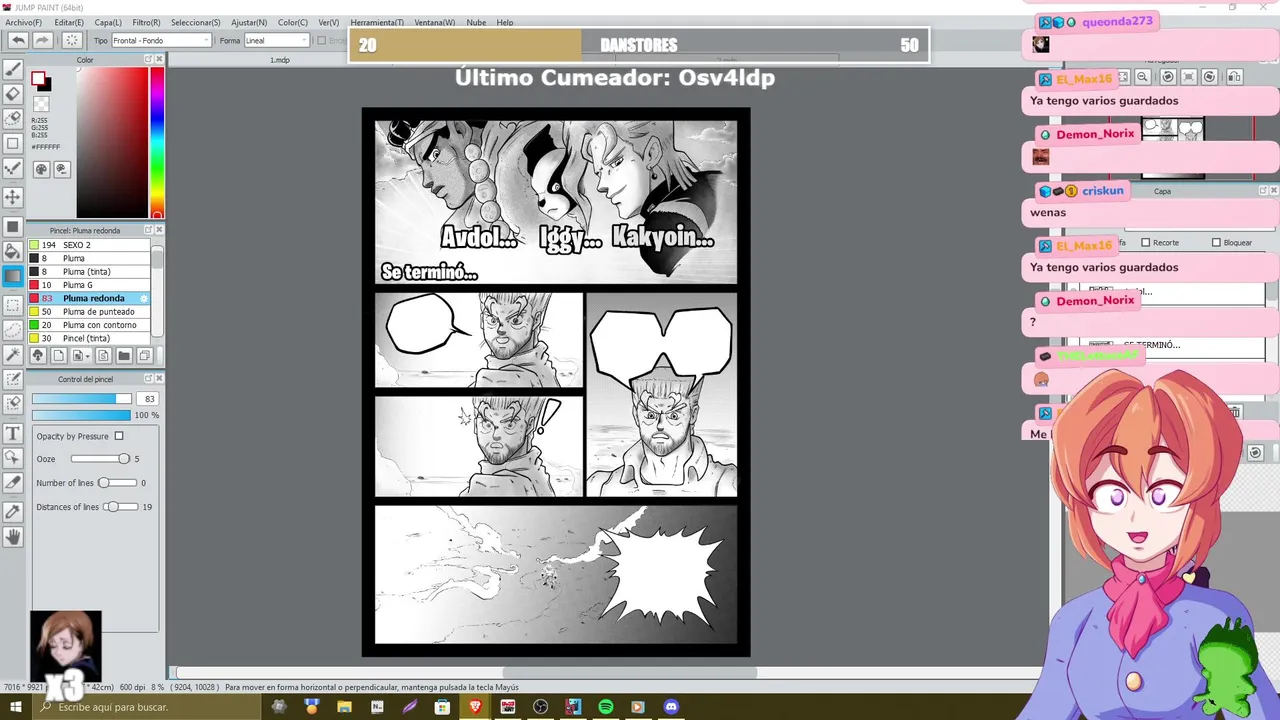The width and height of the screenshot is (1280, 720).
Task: Select the Fill rectangle tool
Action: (13, 227)
